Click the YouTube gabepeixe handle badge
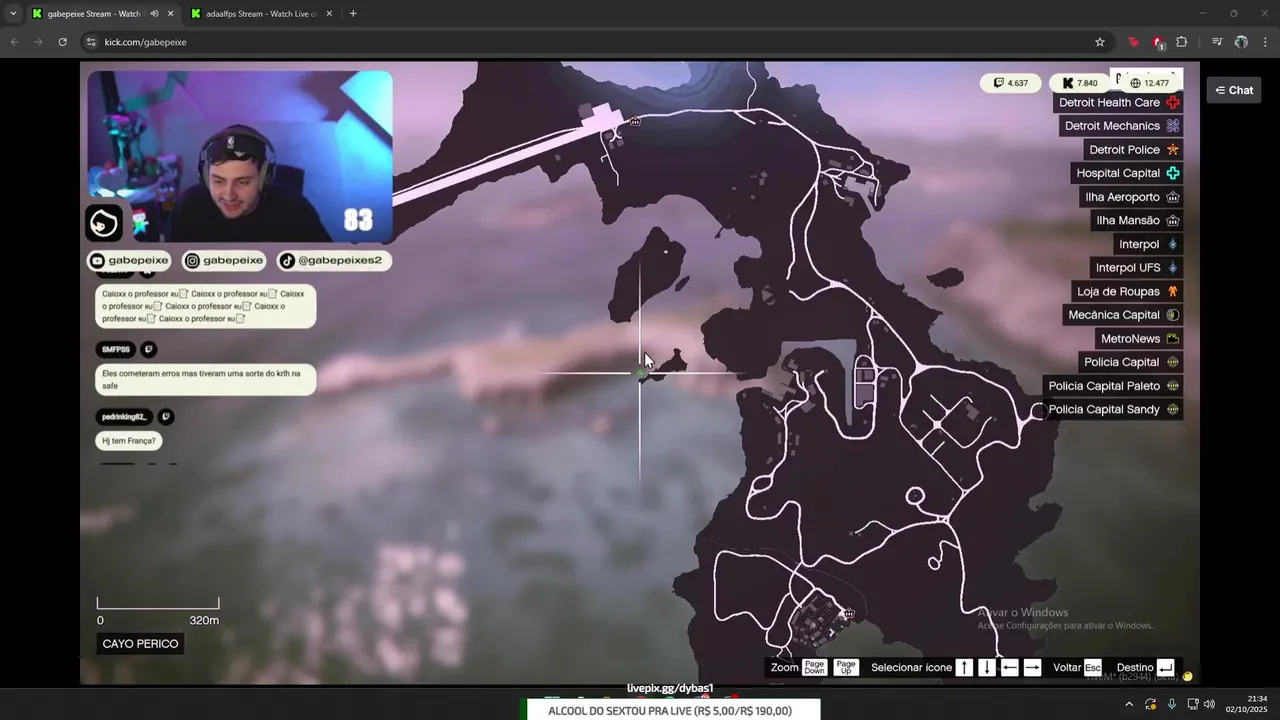The height and width of the screenshot is (720, 1280). (129, 260)
